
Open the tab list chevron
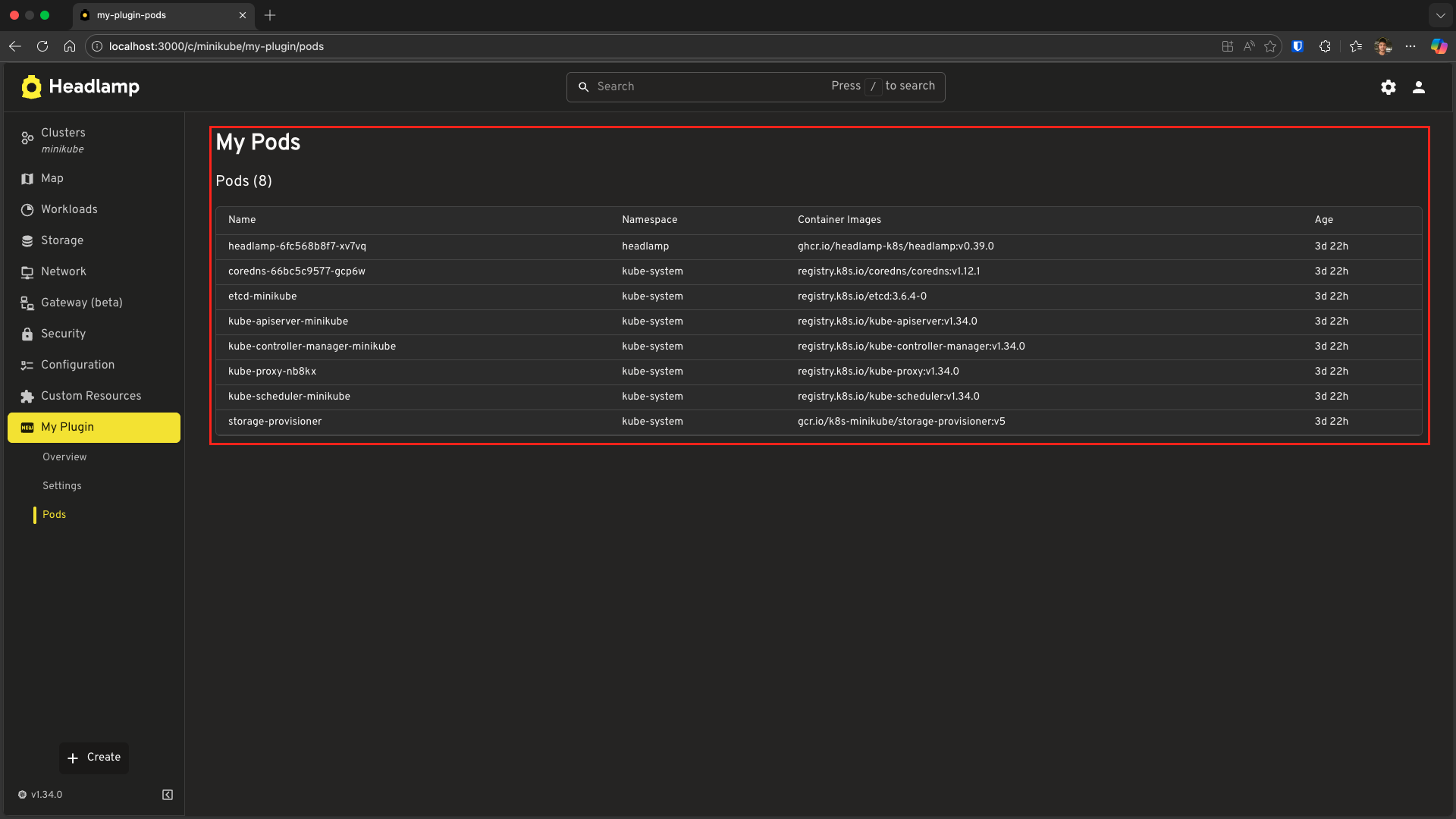point(1440,15)
